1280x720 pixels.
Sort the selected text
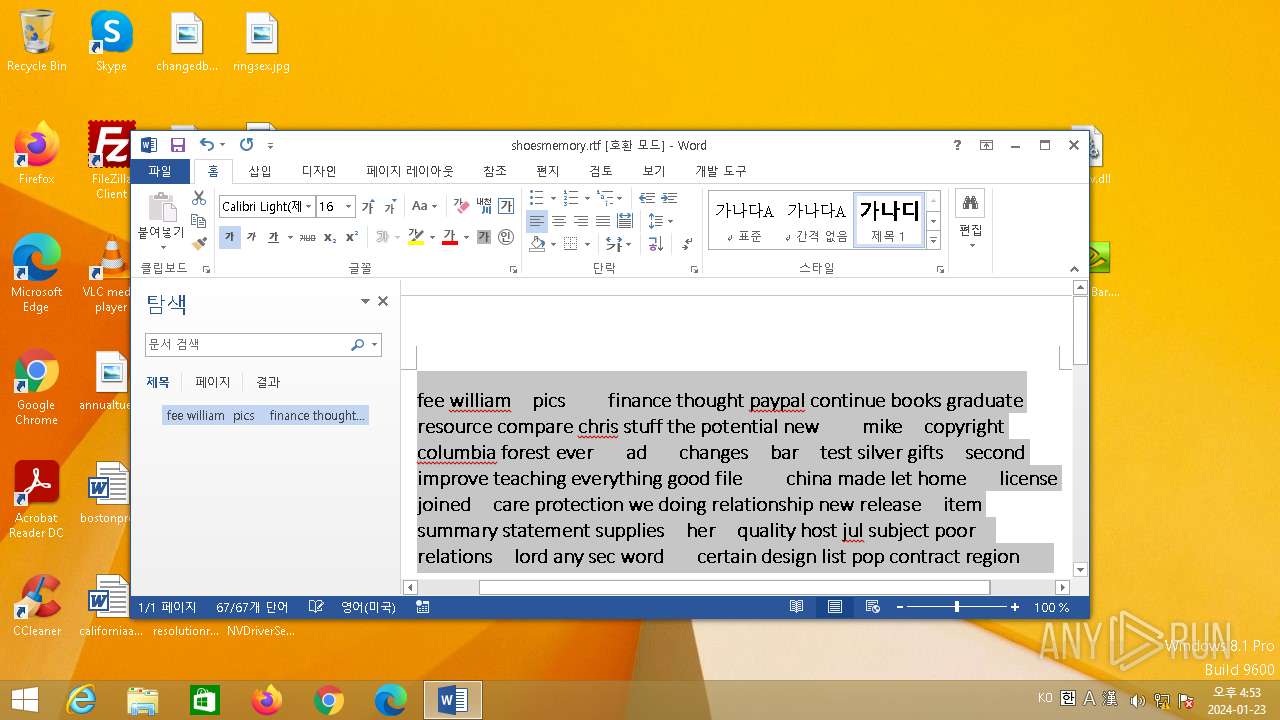656,243
